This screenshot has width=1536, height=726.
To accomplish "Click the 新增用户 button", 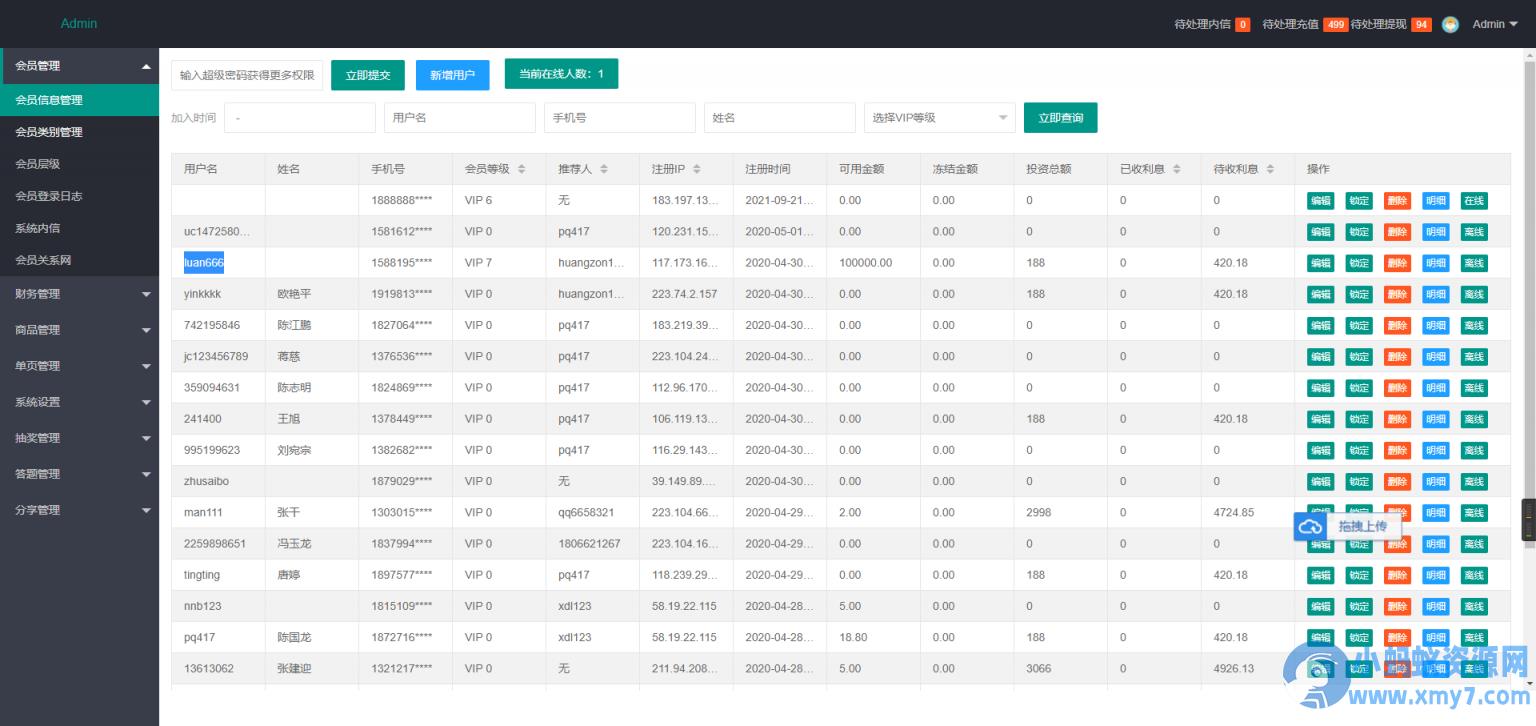I will tap(453, 75).
